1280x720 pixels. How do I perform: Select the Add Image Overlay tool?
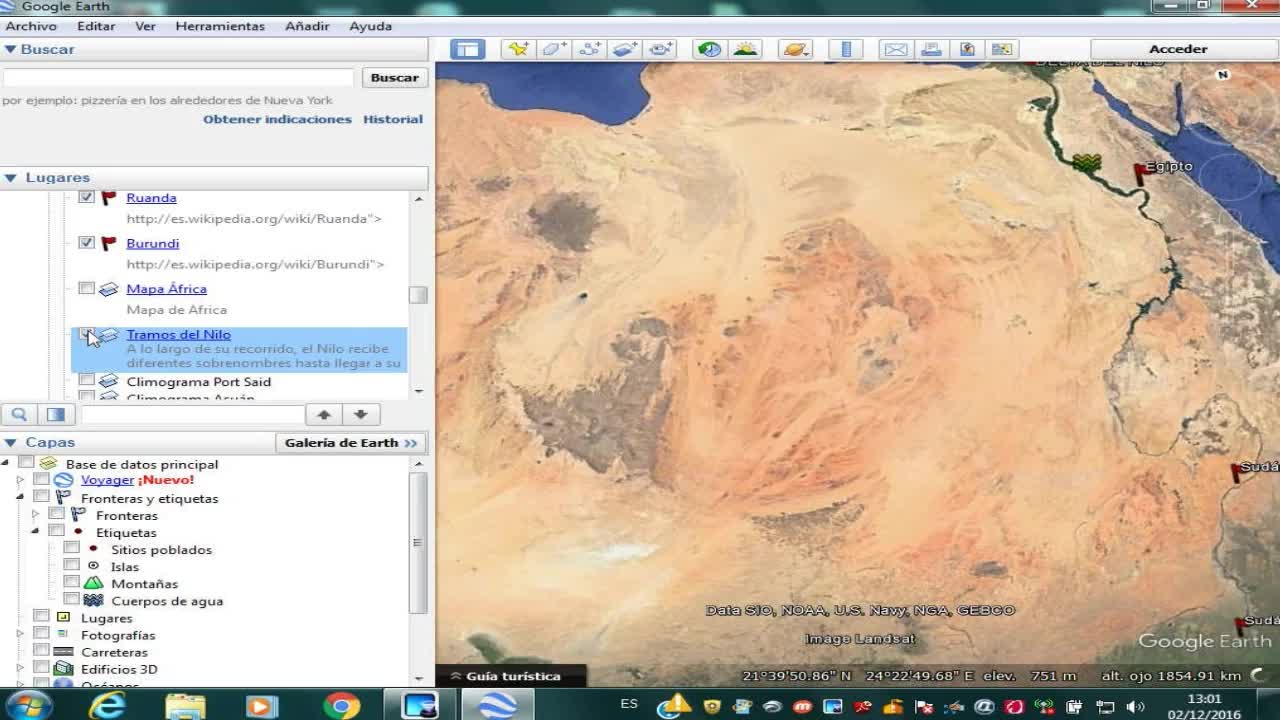click(626, 49)
